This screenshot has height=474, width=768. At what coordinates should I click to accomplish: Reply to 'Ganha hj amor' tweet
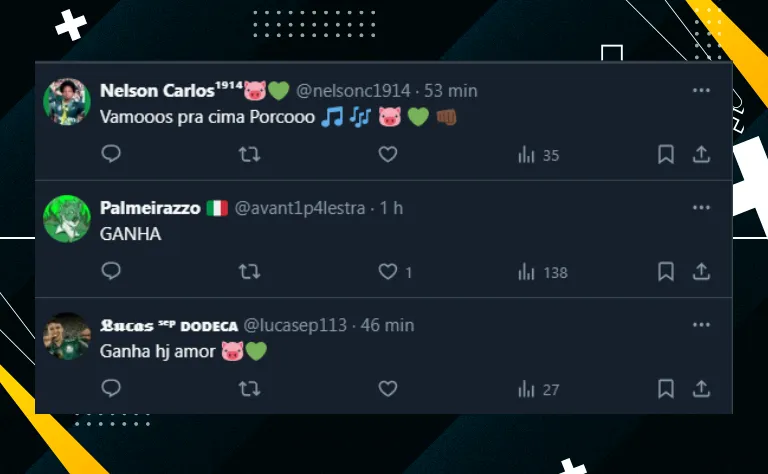[x=111, y=388]
